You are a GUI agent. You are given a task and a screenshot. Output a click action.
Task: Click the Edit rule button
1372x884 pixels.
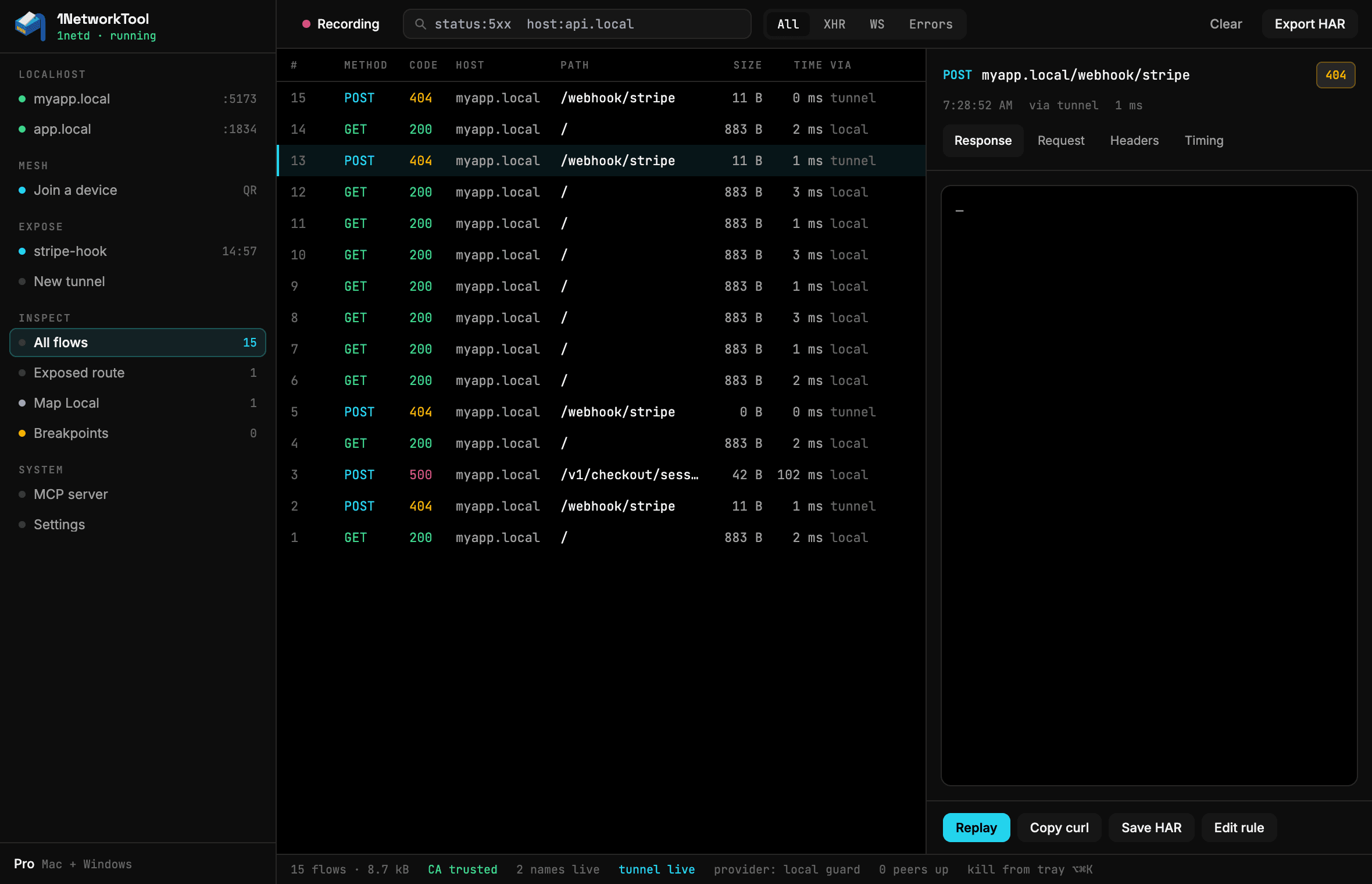click(1239, 828)
